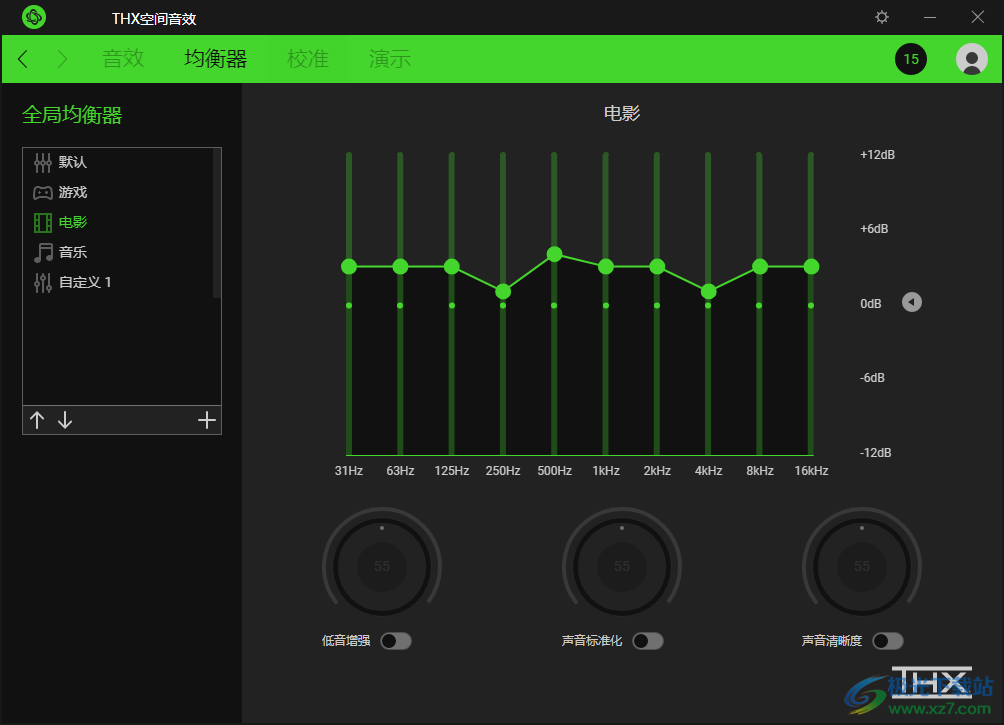The image size is (1004, 725).
Task: Open the user profile avatar icon
Action: (970, 59)
